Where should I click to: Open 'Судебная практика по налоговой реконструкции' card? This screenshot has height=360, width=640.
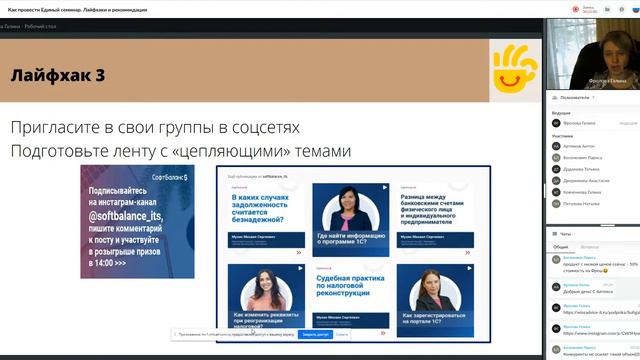pos(351,300)
